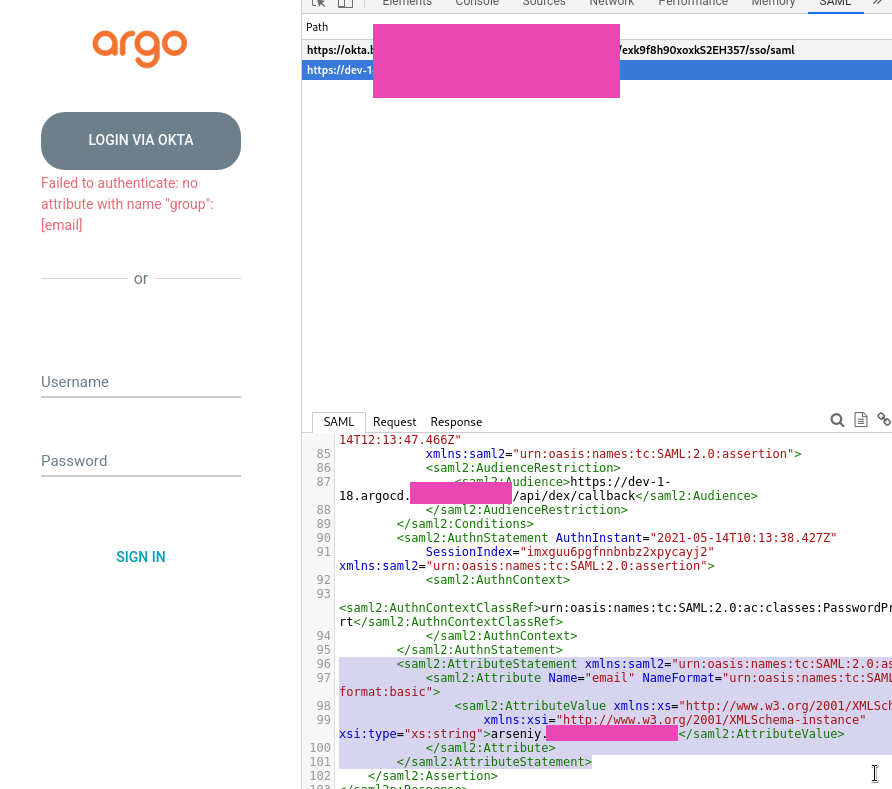Select the SAML sub-tab in lower pane
Viewport: 892px width, 789px height.
click(x=338, y=422)
